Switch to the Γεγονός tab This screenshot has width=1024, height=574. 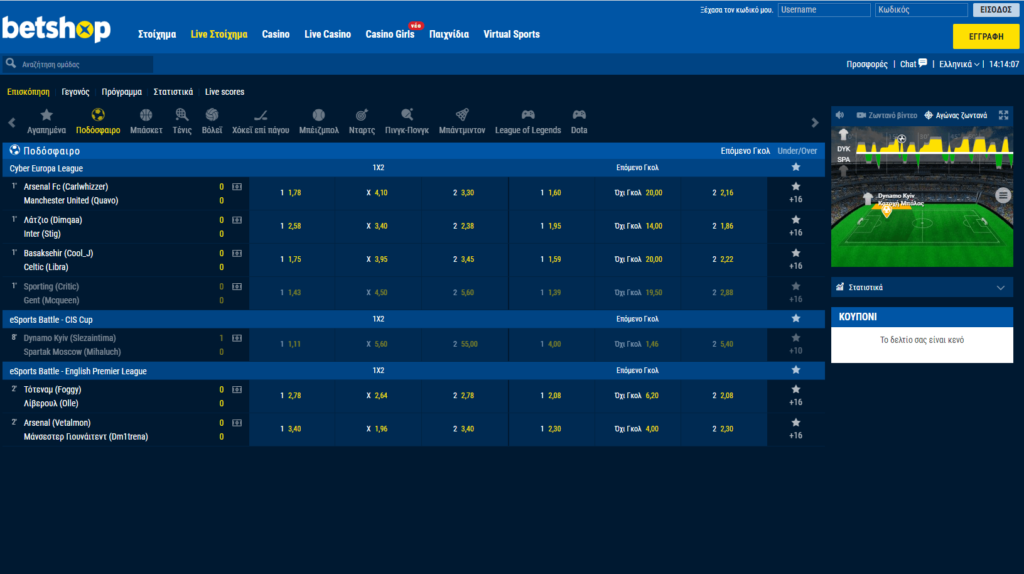75,92
